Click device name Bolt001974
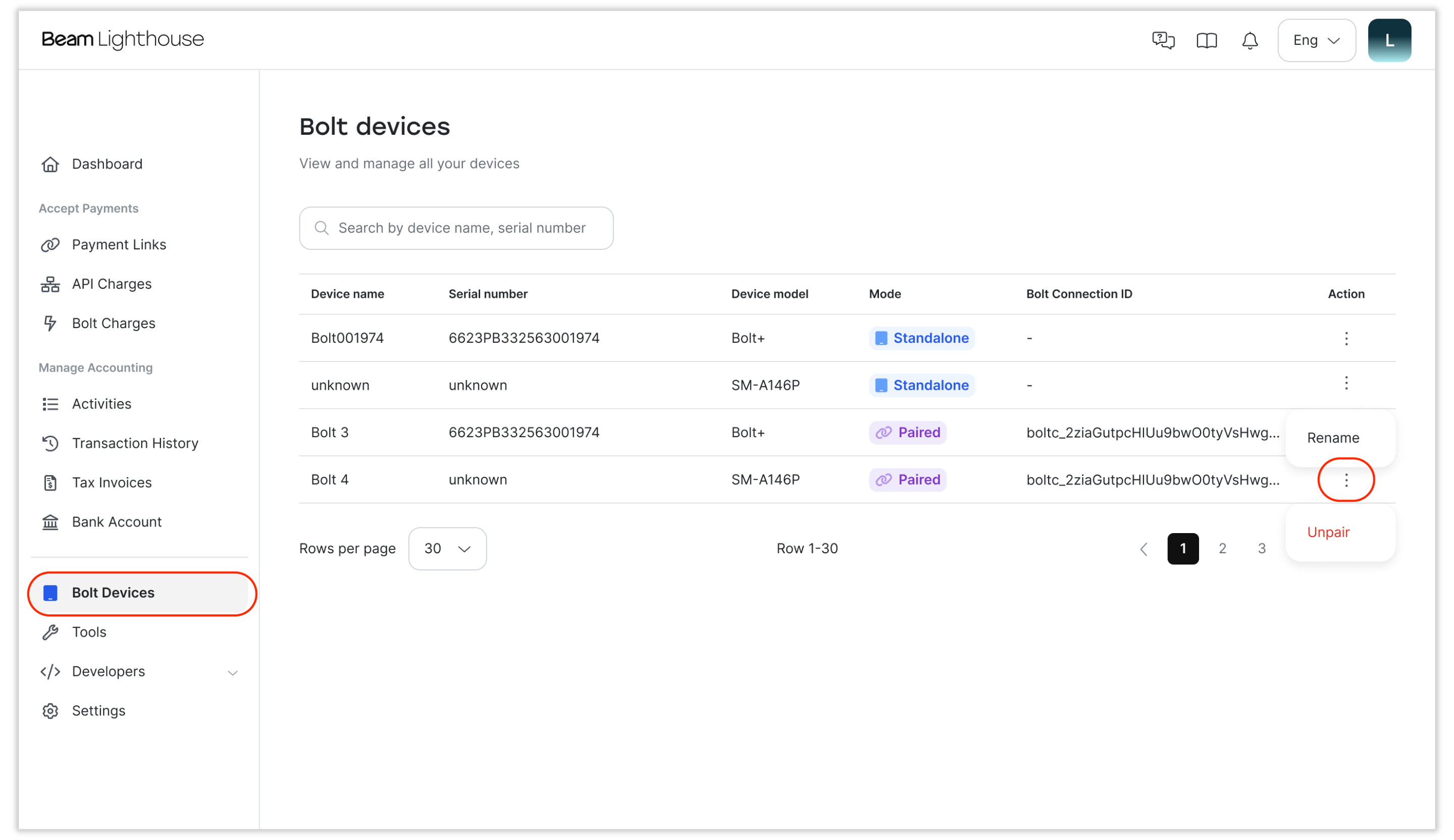 [x=347, y=338]
